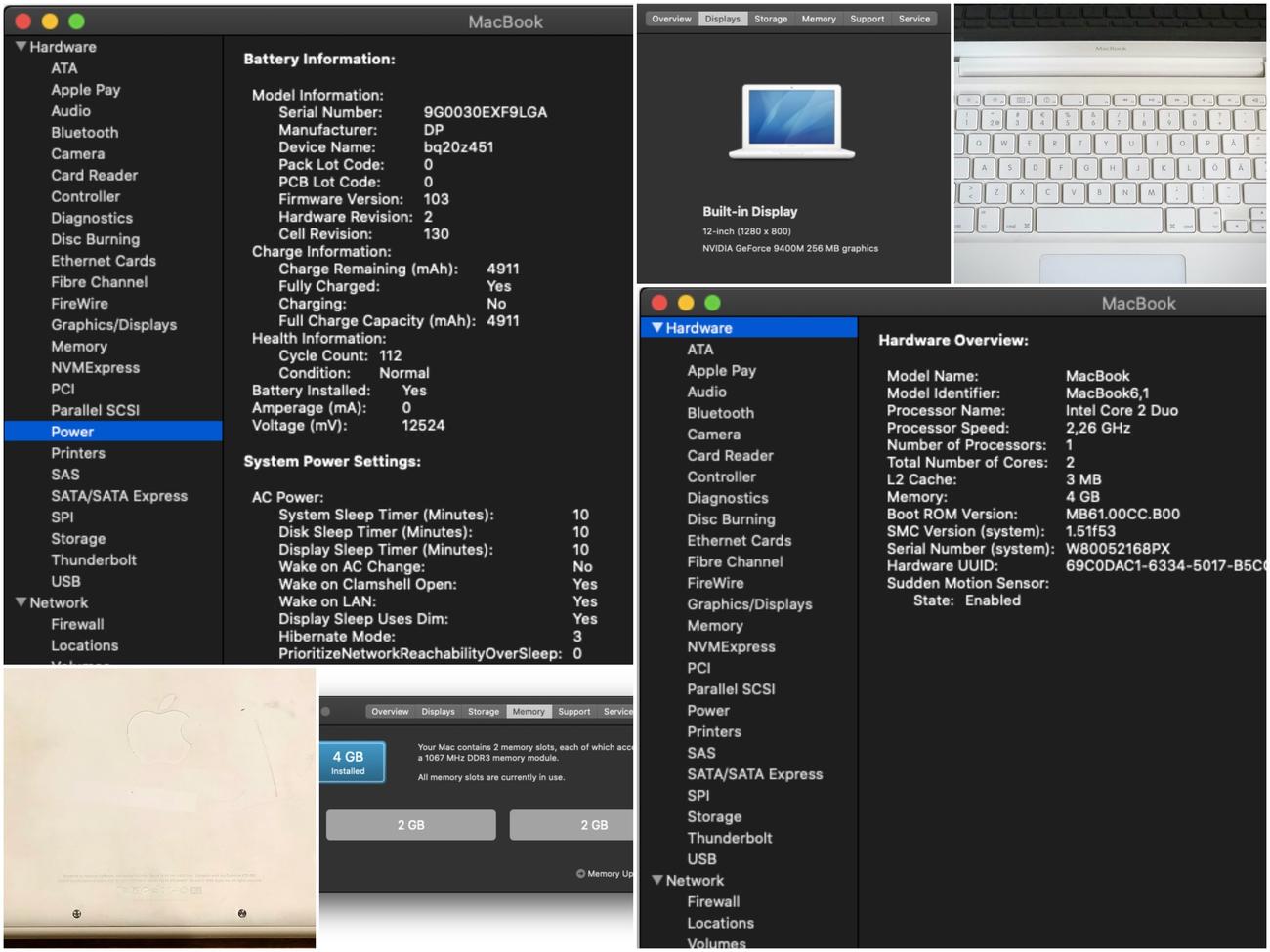Select FireWire in the Hardware Overview window sidebar
This screenshot has width=1270, height=952.
click(715, 583)
